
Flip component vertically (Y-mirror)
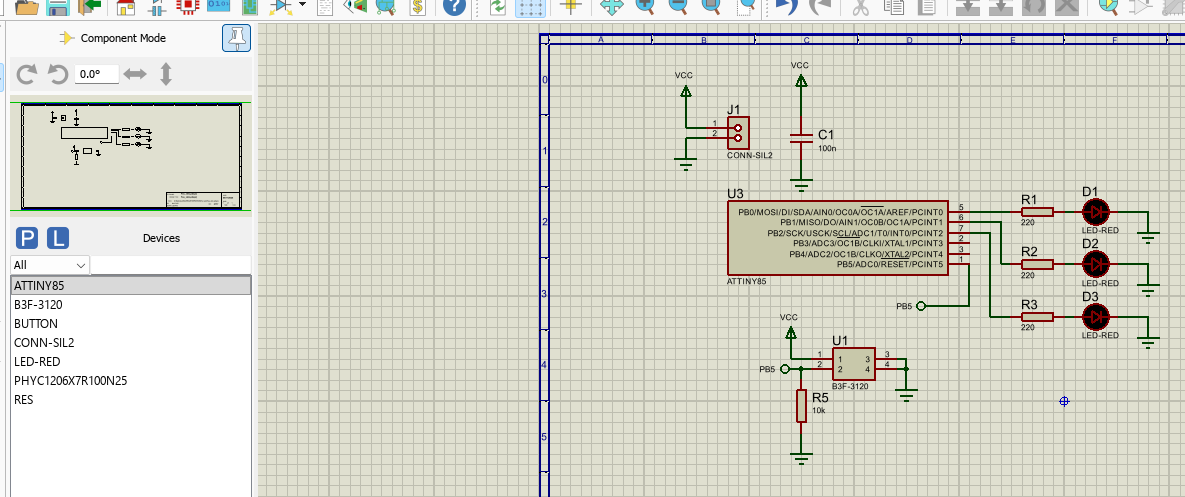tap(166, 74)
